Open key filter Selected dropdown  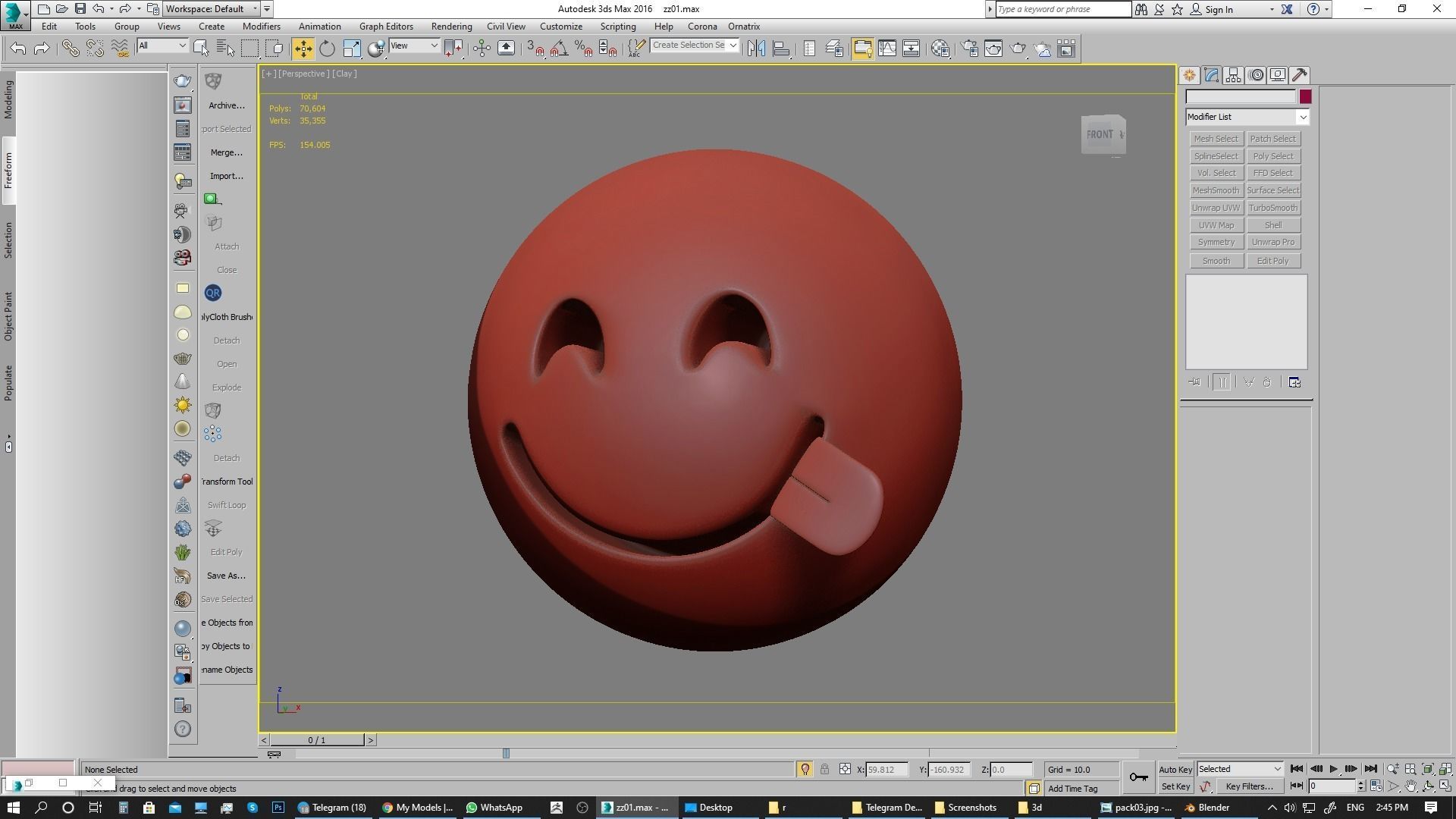(1240, 769)
